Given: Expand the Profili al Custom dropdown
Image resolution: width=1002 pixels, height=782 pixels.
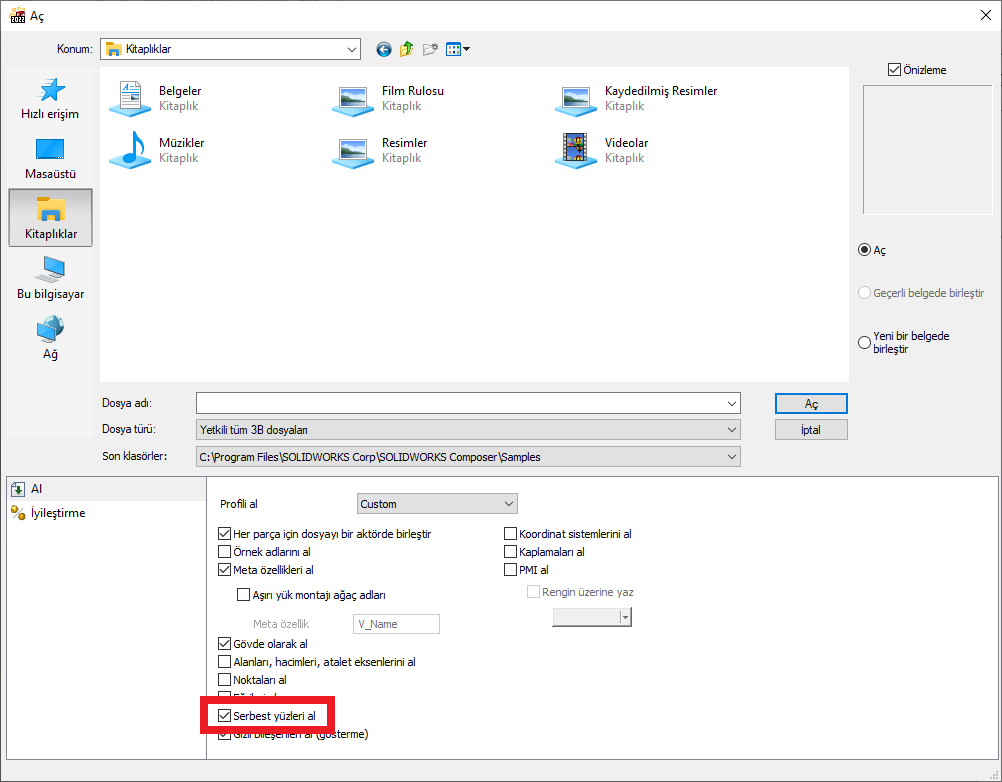Looking at the screenshot, I should coord(437,504).
